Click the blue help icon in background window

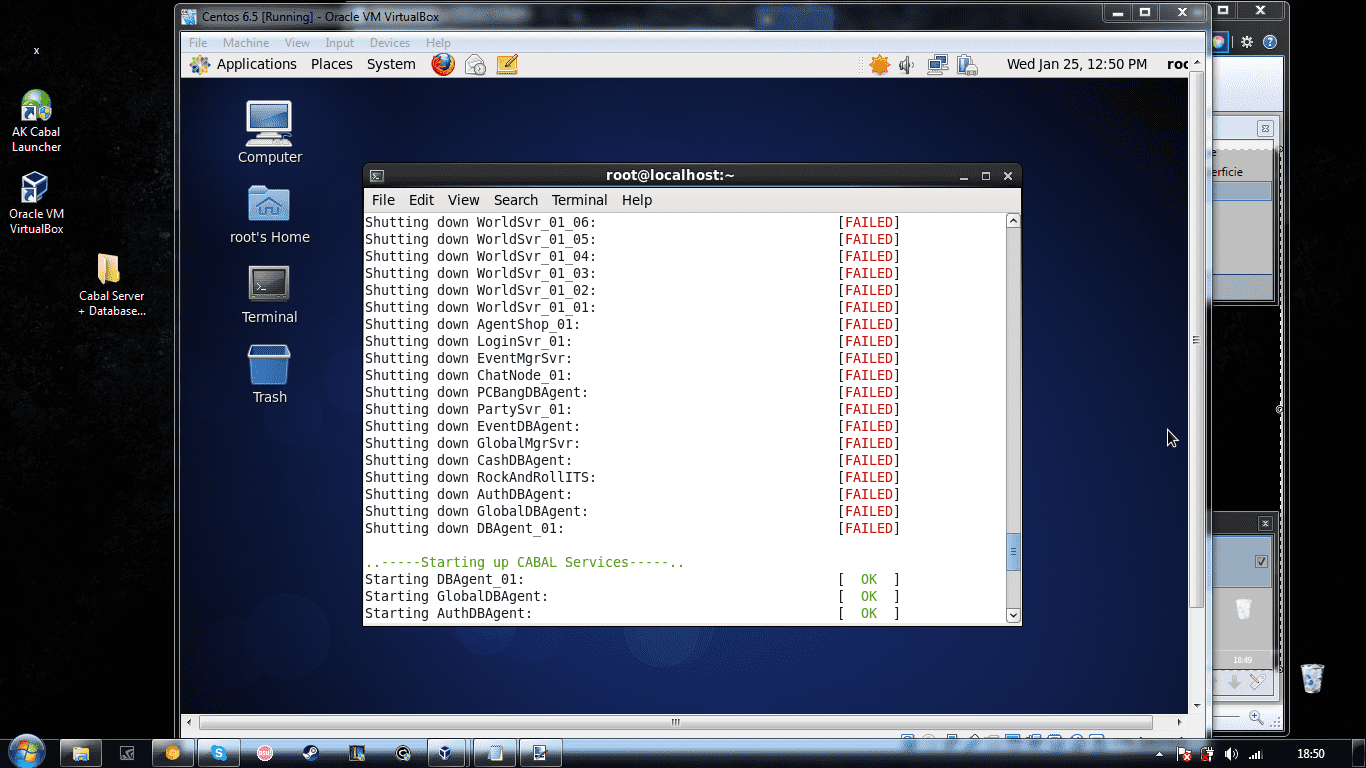tap(1270, 42)
